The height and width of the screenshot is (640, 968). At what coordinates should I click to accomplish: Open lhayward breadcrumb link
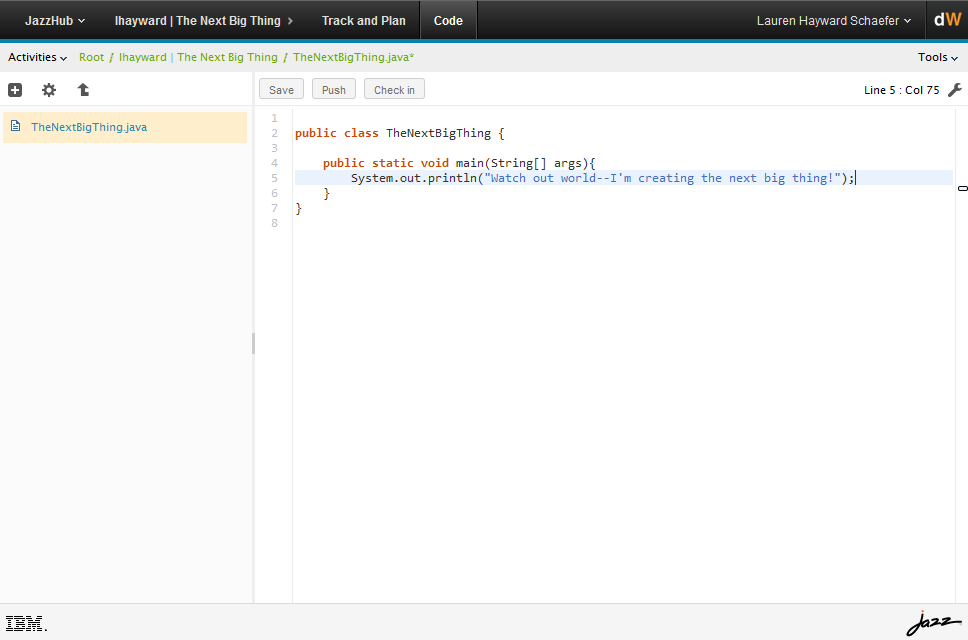click(x=143, y=57)
